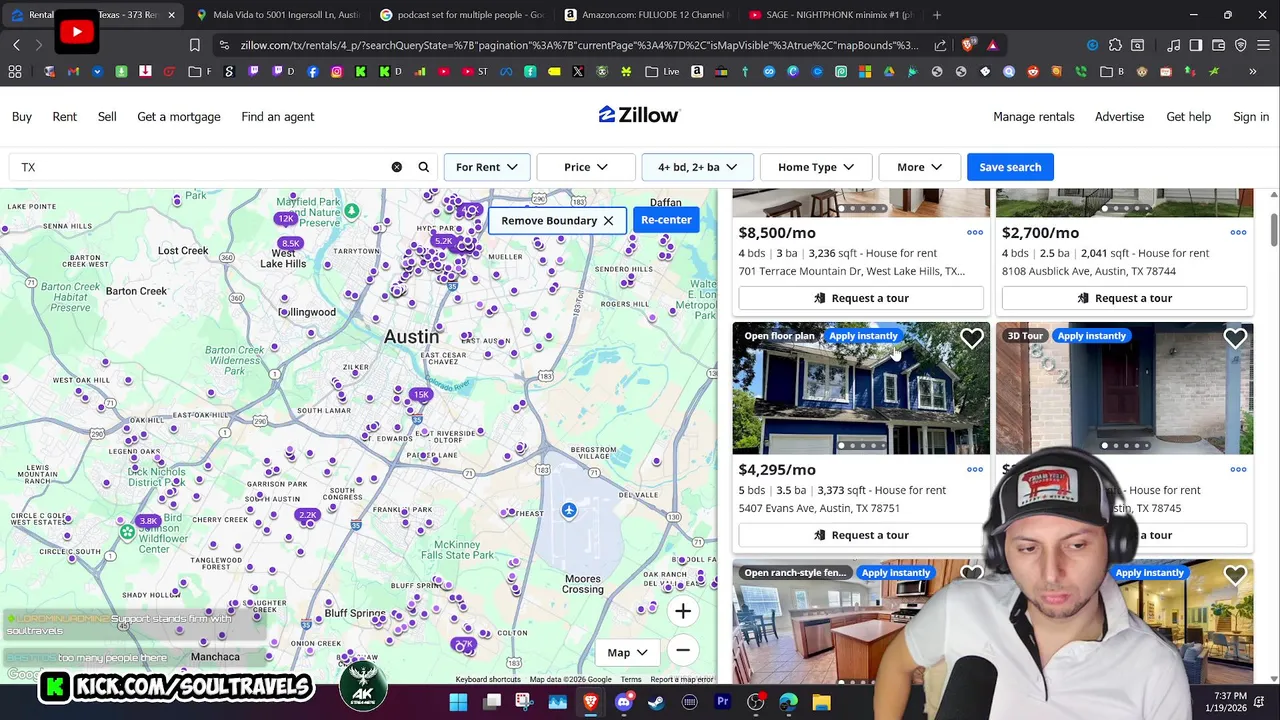Click the Re-center map button

(x=666, y=220)
